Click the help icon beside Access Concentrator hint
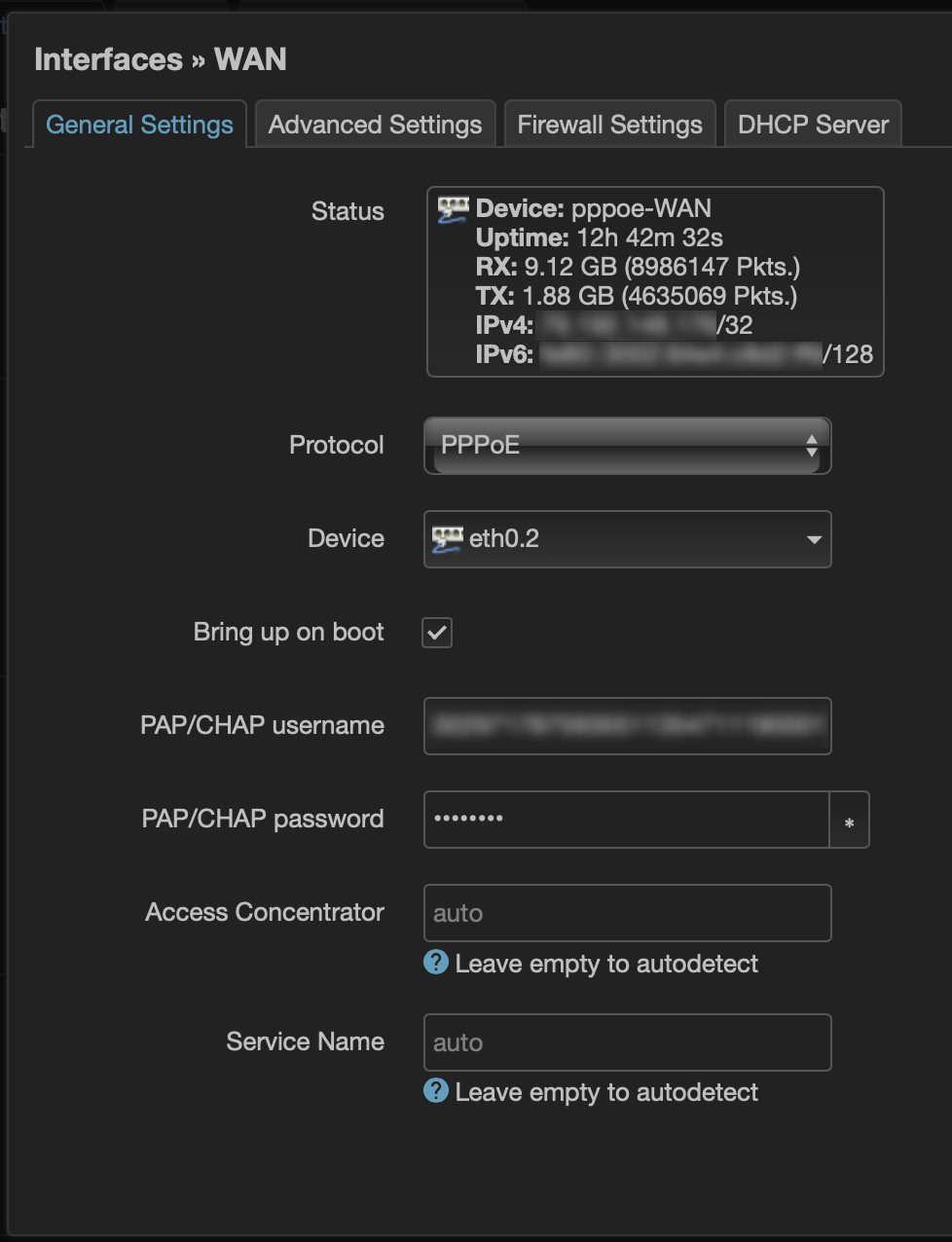Viewport: 952px width, 1242px height. [436, 963]
